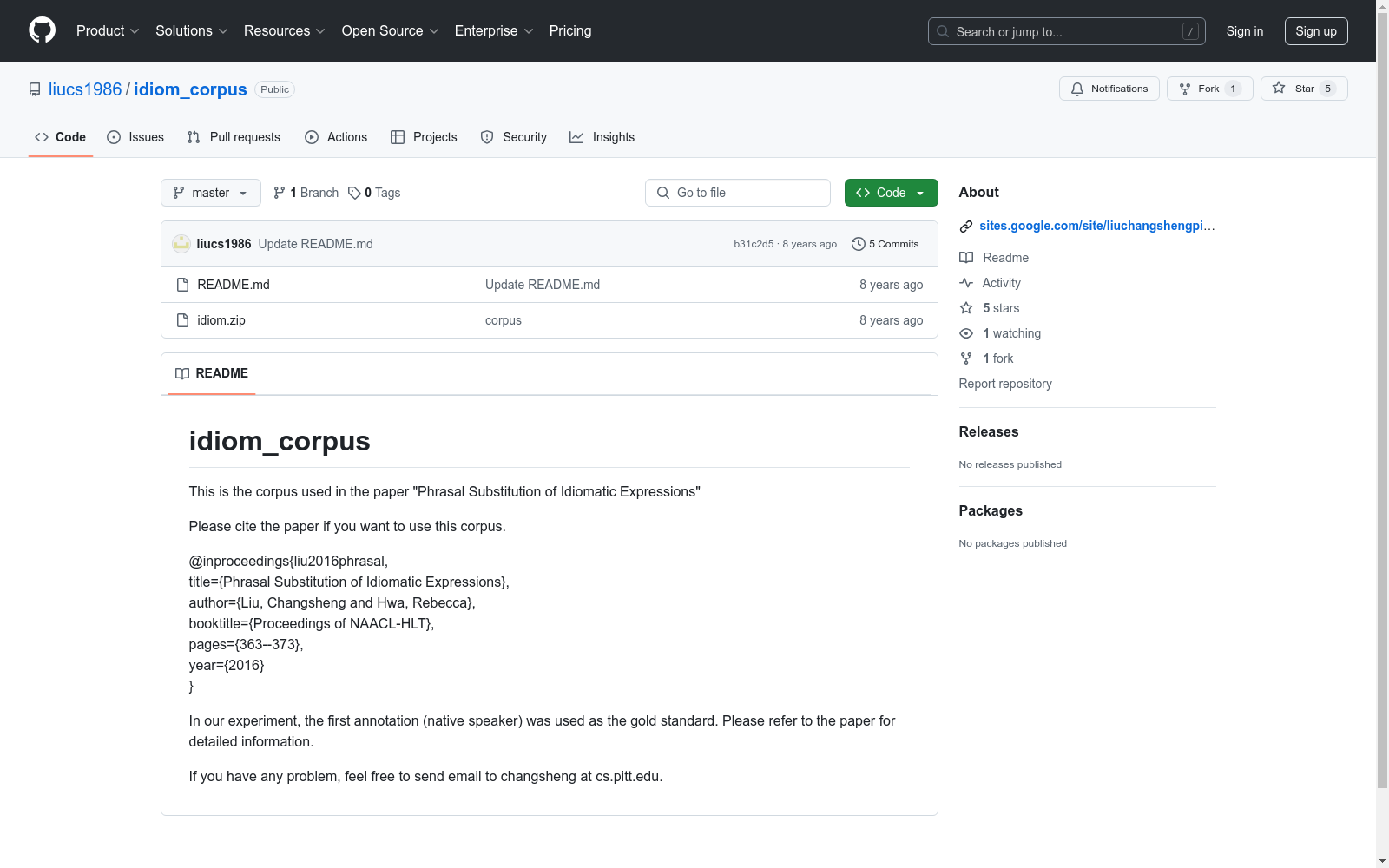Click the eye icon beside 1 watching

point(966,333)
